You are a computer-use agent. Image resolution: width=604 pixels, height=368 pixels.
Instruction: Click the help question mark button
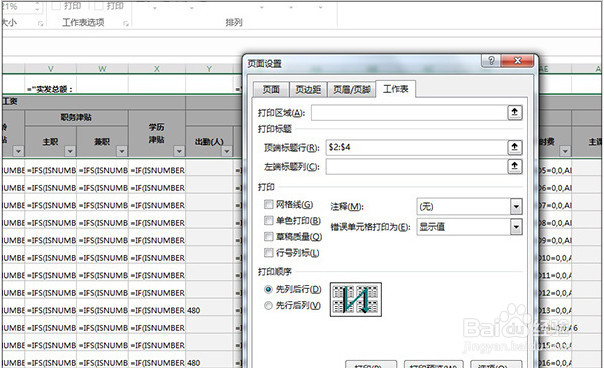[491, 61]
